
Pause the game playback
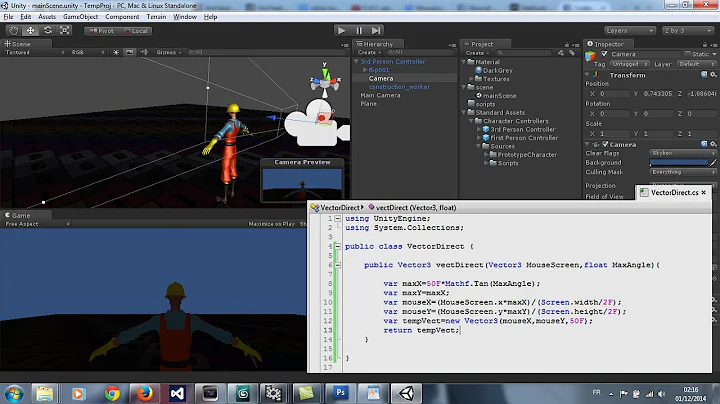tap(359, 31)
